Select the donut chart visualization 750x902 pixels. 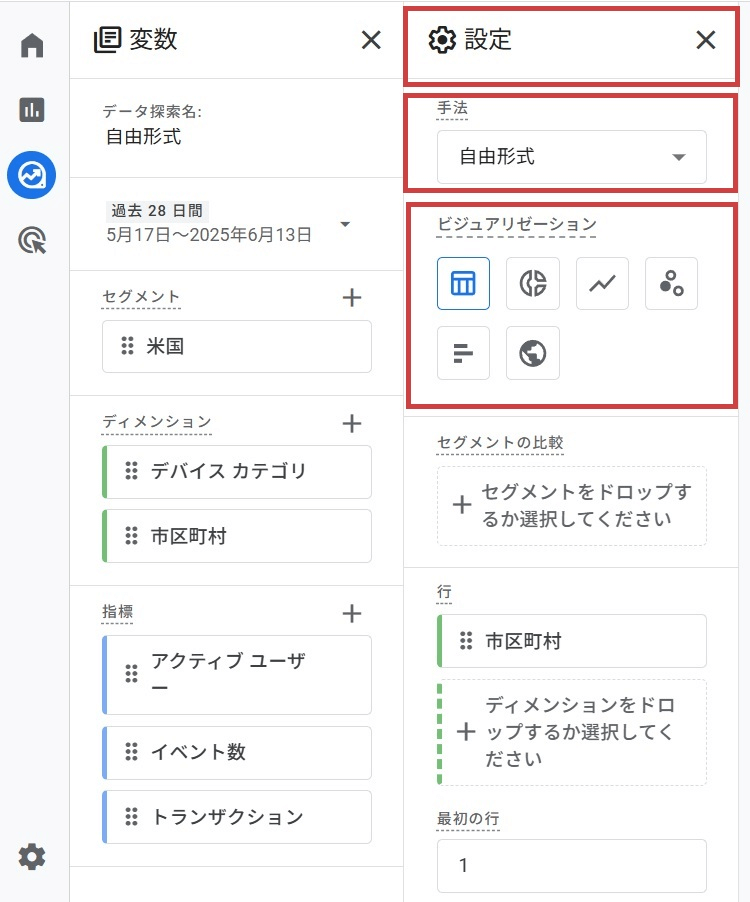tap(533, 284)
